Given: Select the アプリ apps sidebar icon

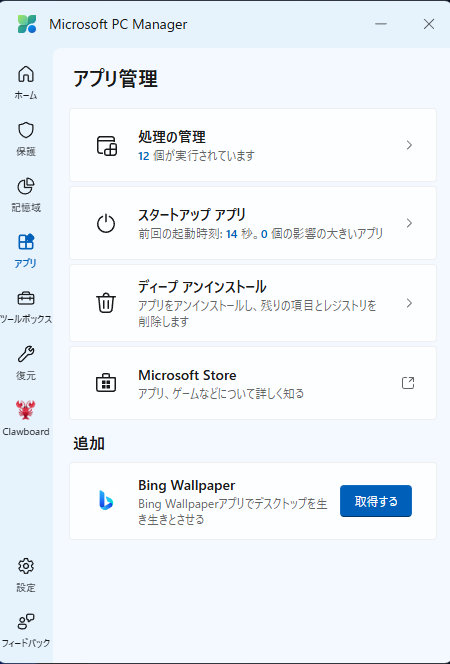Looking at the screenshot, I should (x=26, y=242).
